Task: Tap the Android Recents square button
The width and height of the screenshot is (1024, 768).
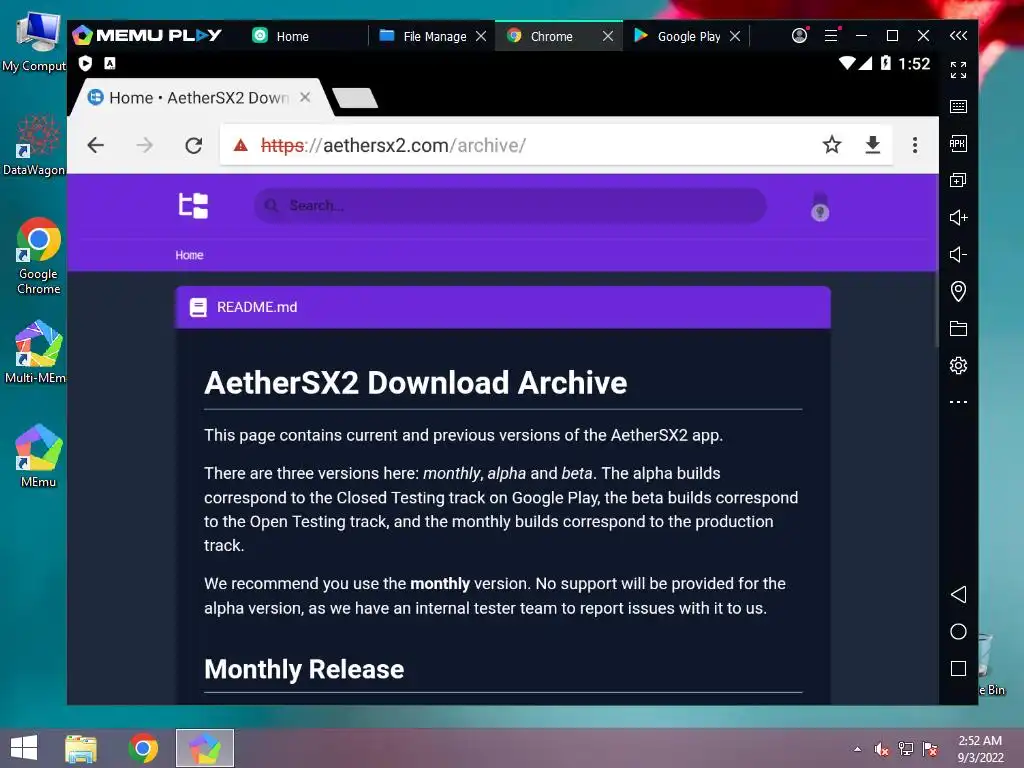Action: [x=958, y=669]
